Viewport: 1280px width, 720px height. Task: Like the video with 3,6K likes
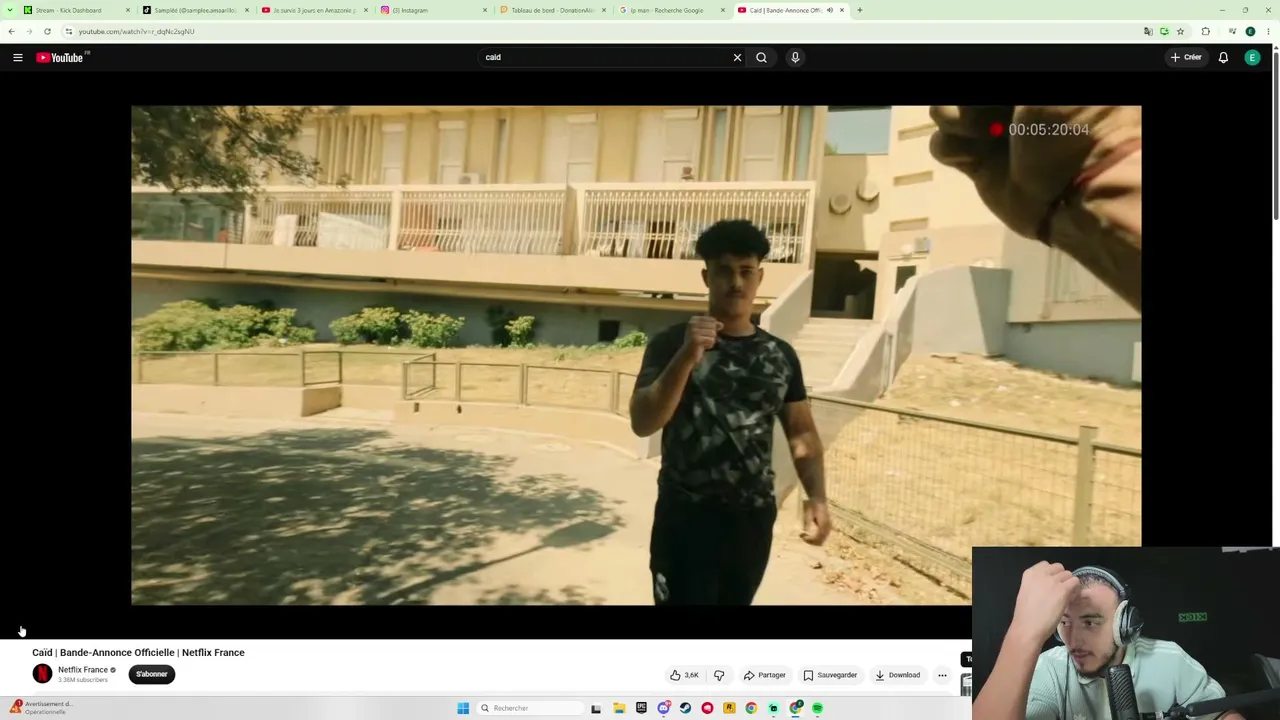pos(685,675)
